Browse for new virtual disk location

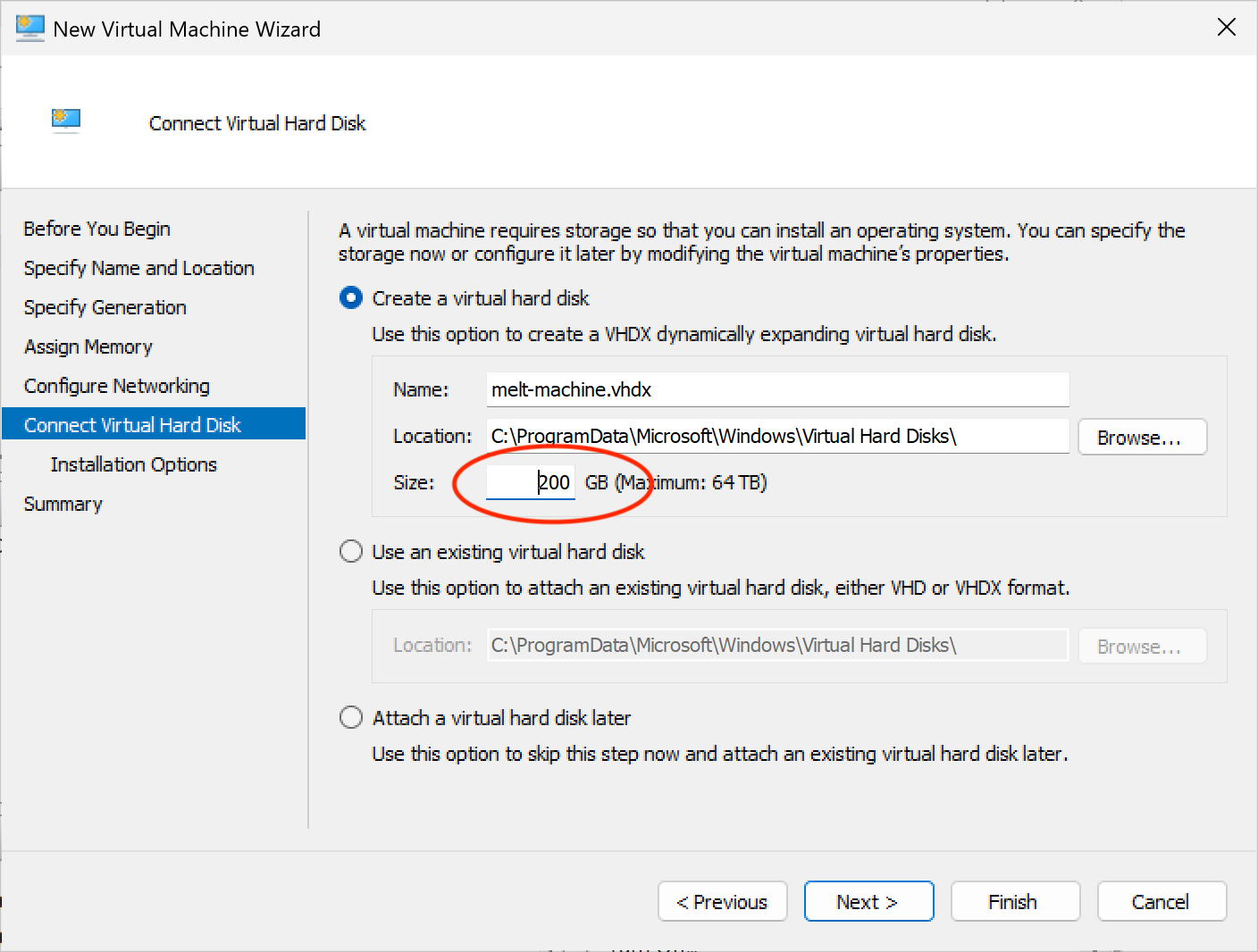(1142, 438)
